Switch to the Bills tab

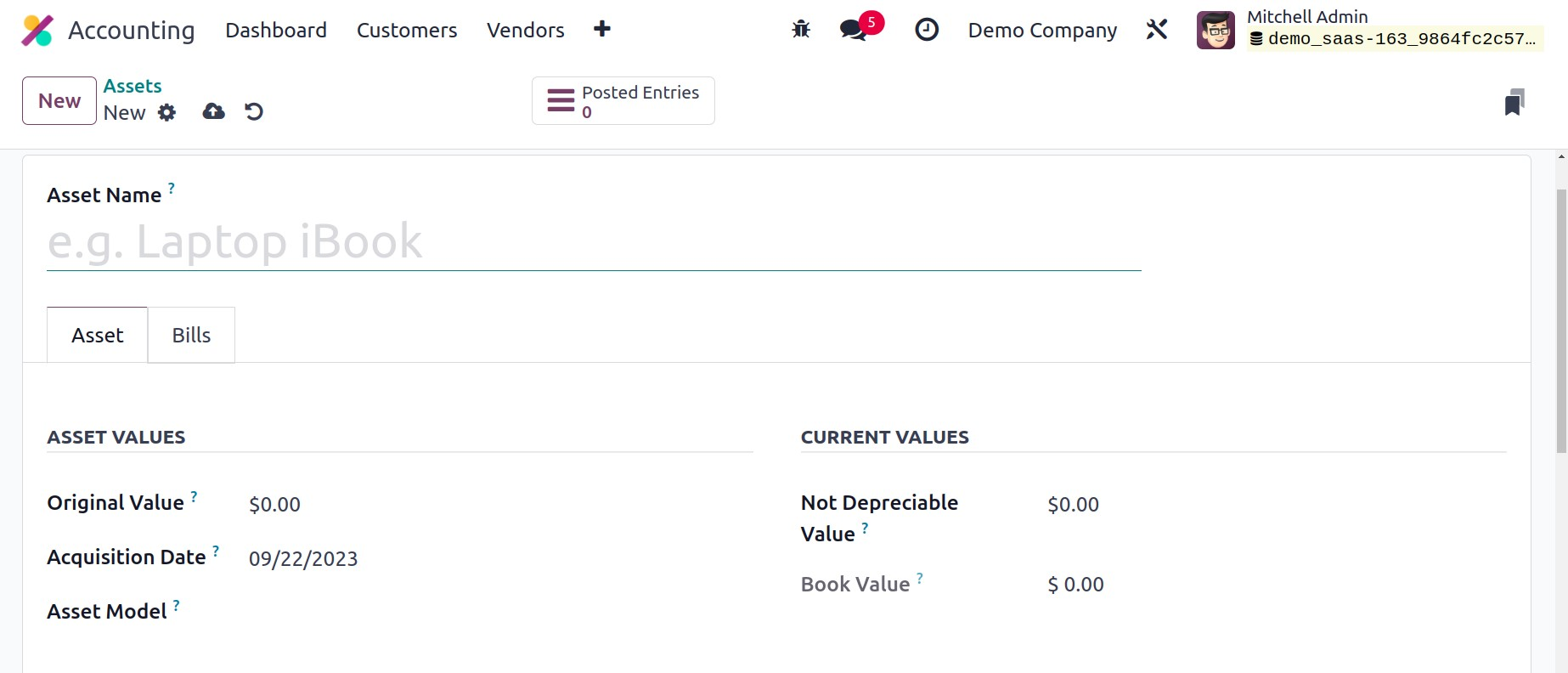point(191,335)
